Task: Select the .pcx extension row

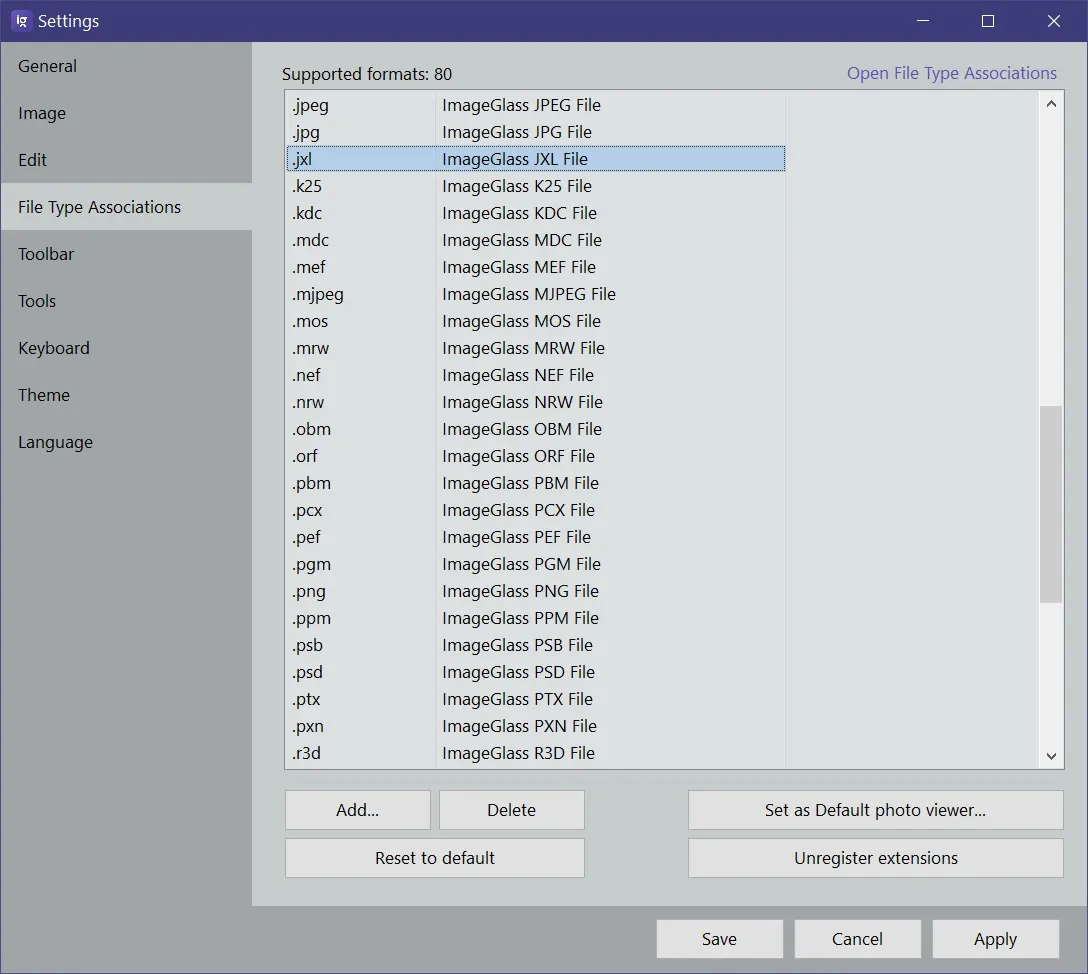Action: point(536,511)
